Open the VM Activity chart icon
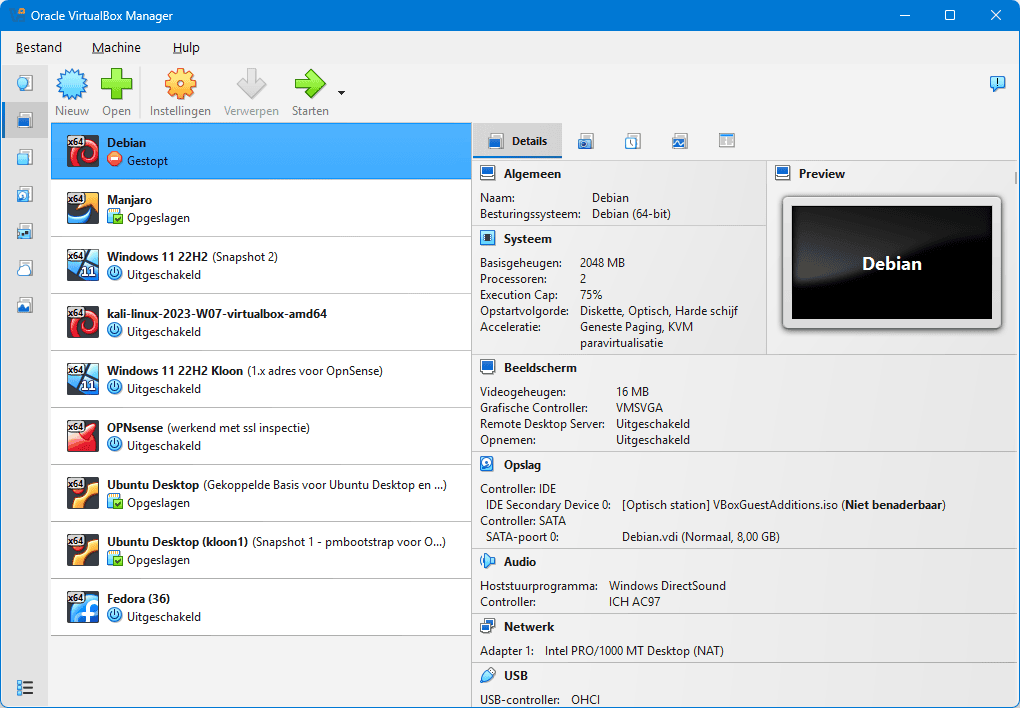Screen dimensions: 1020x708 [680, 141]
